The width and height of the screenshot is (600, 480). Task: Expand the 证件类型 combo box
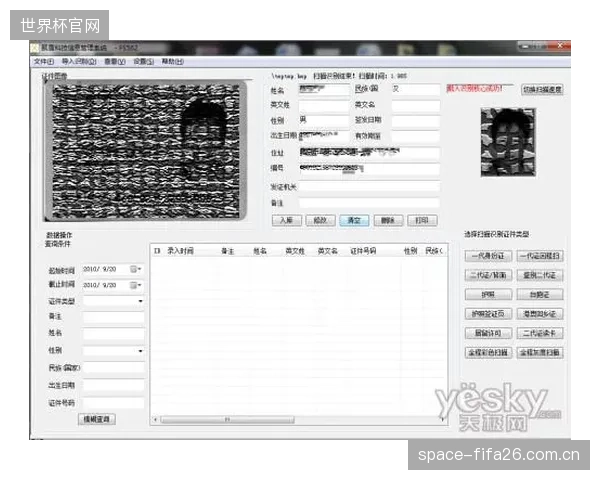[140, 301]
